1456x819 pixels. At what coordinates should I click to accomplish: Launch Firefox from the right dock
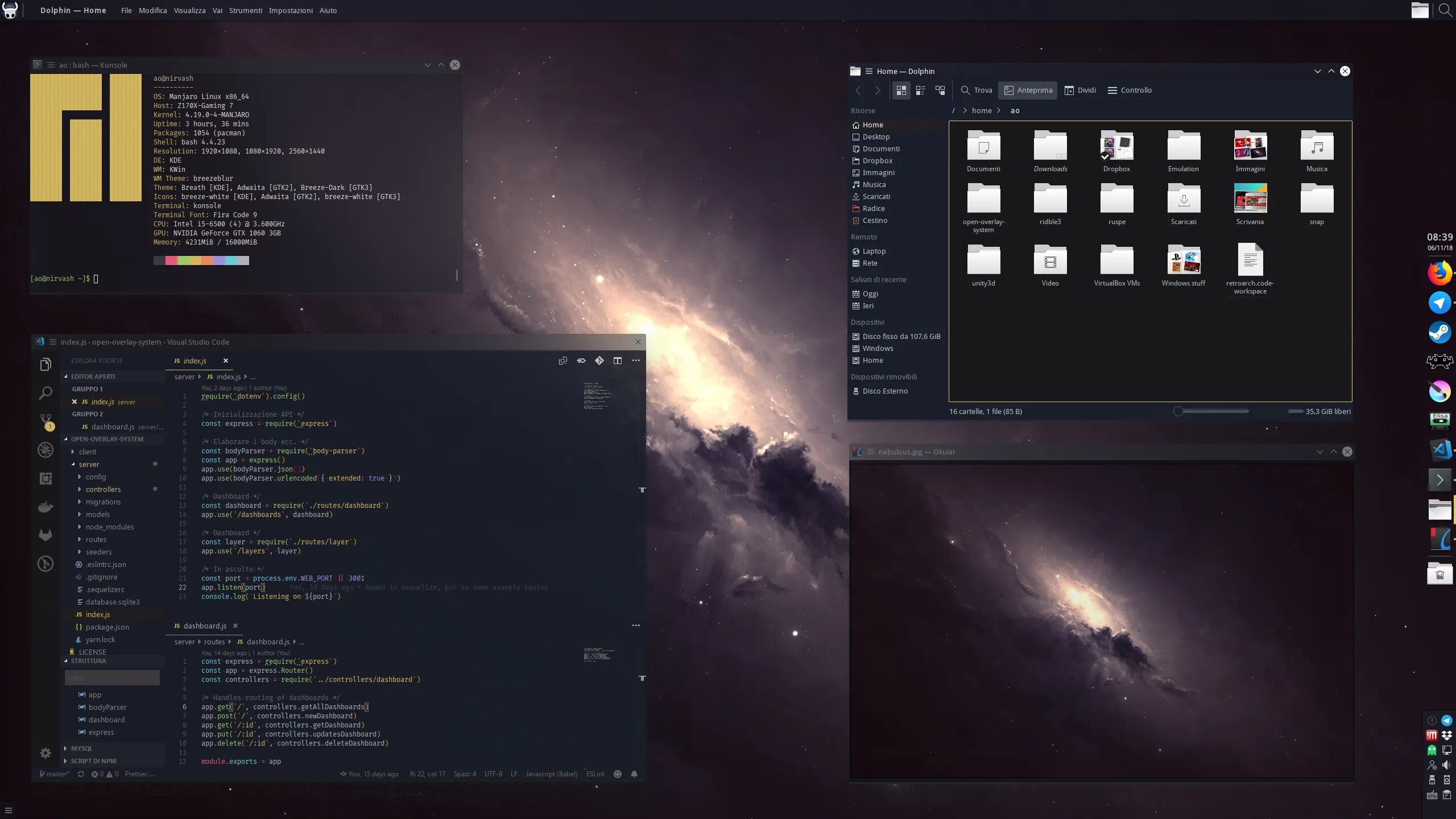coord(1440,274)
